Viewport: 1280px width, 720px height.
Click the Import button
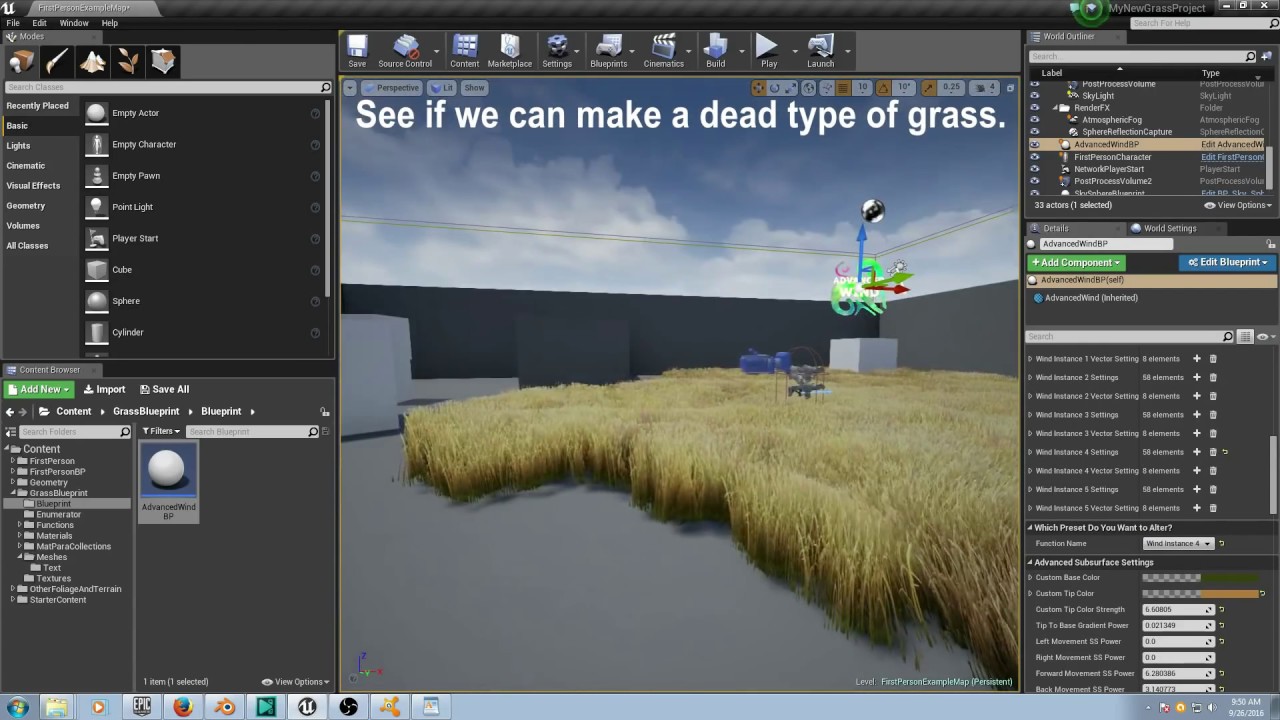point(104,389)
